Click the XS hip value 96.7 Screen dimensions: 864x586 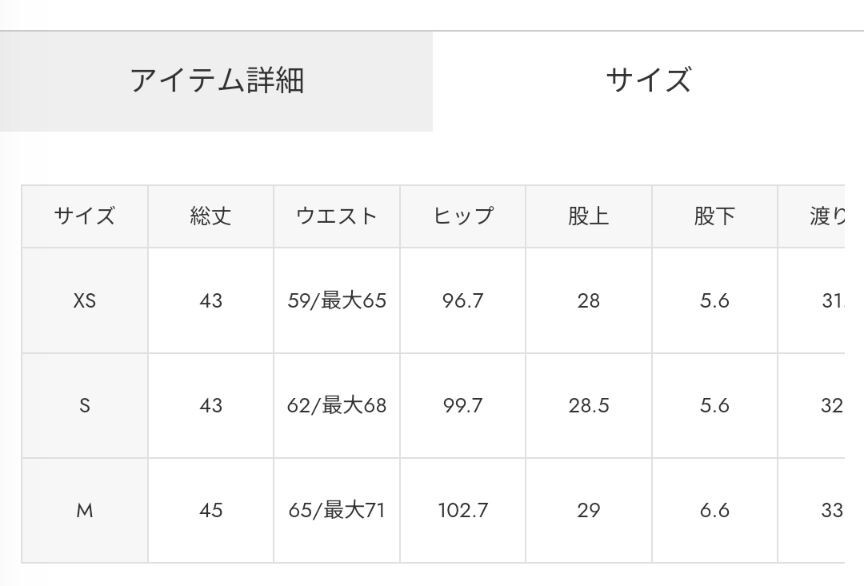tap(463, 300)
